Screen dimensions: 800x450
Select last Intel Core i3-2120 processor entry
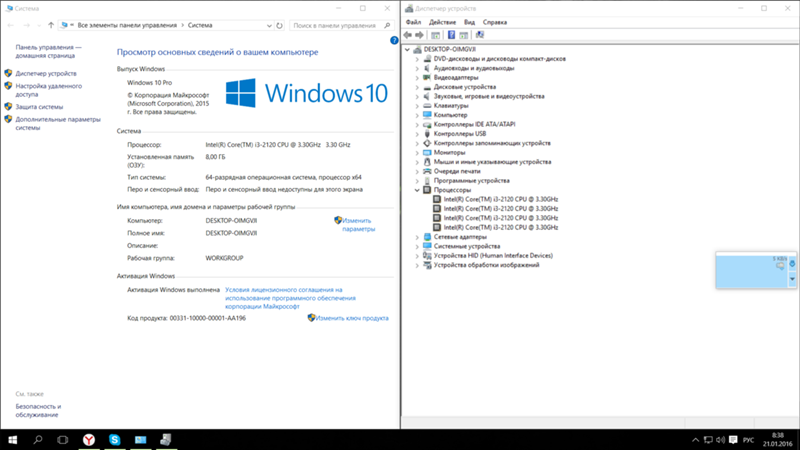[x=501, y=228]
